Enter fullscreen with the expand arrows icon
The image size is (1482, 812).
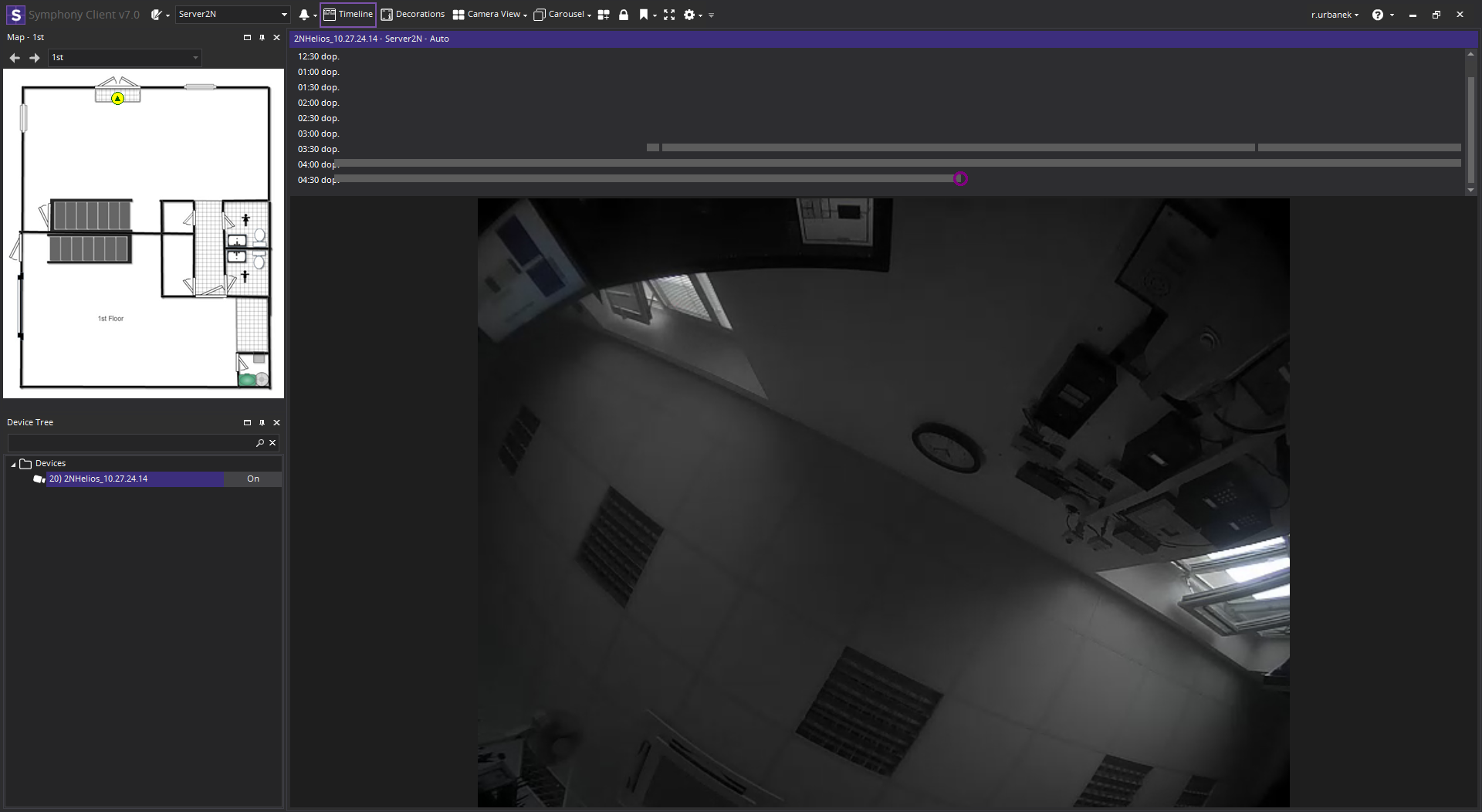669,15
